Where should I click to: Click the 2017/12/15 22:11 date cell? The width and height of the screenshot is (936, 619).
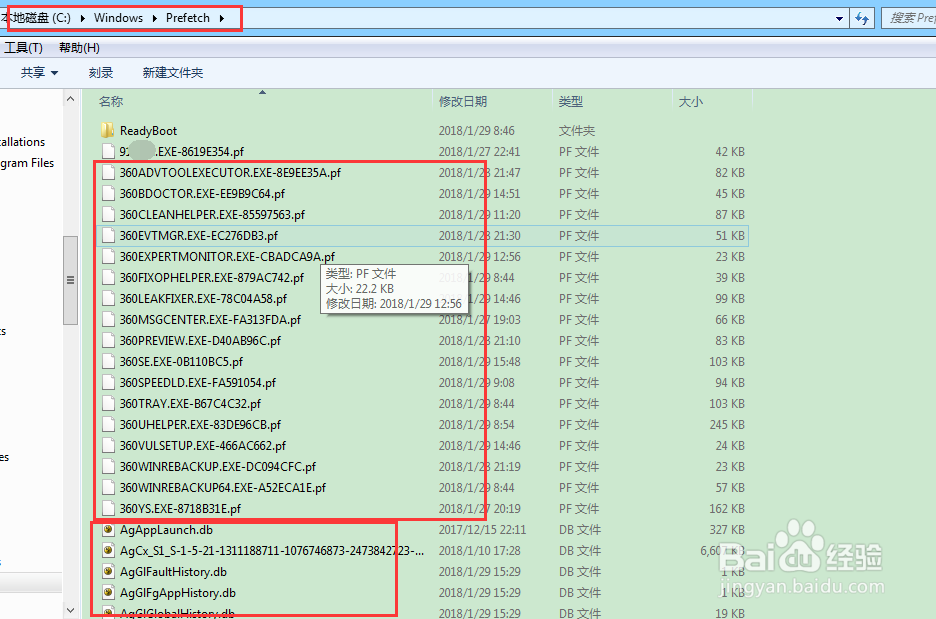482,529
